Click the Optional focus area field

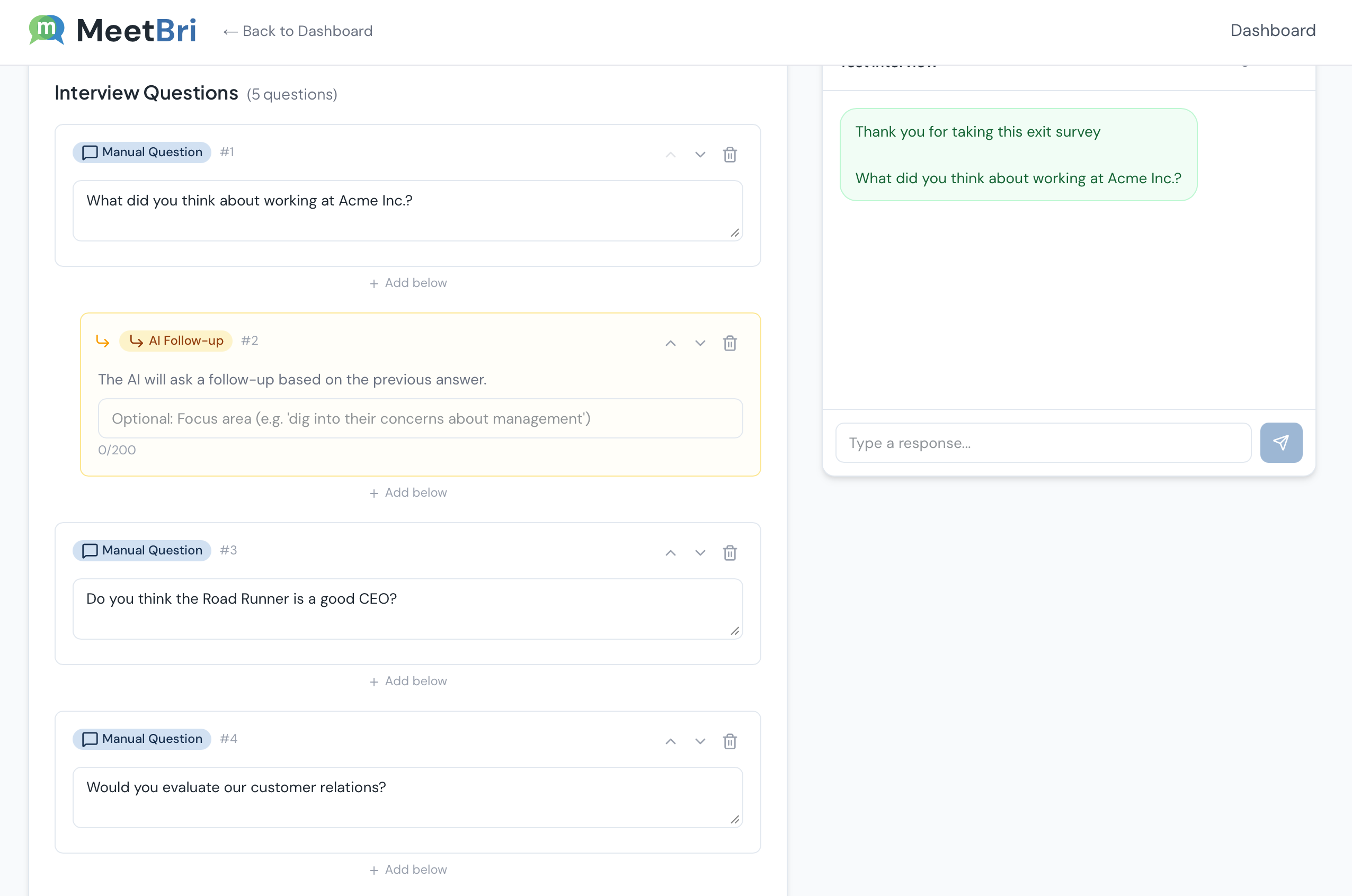[x=420, y=418]
